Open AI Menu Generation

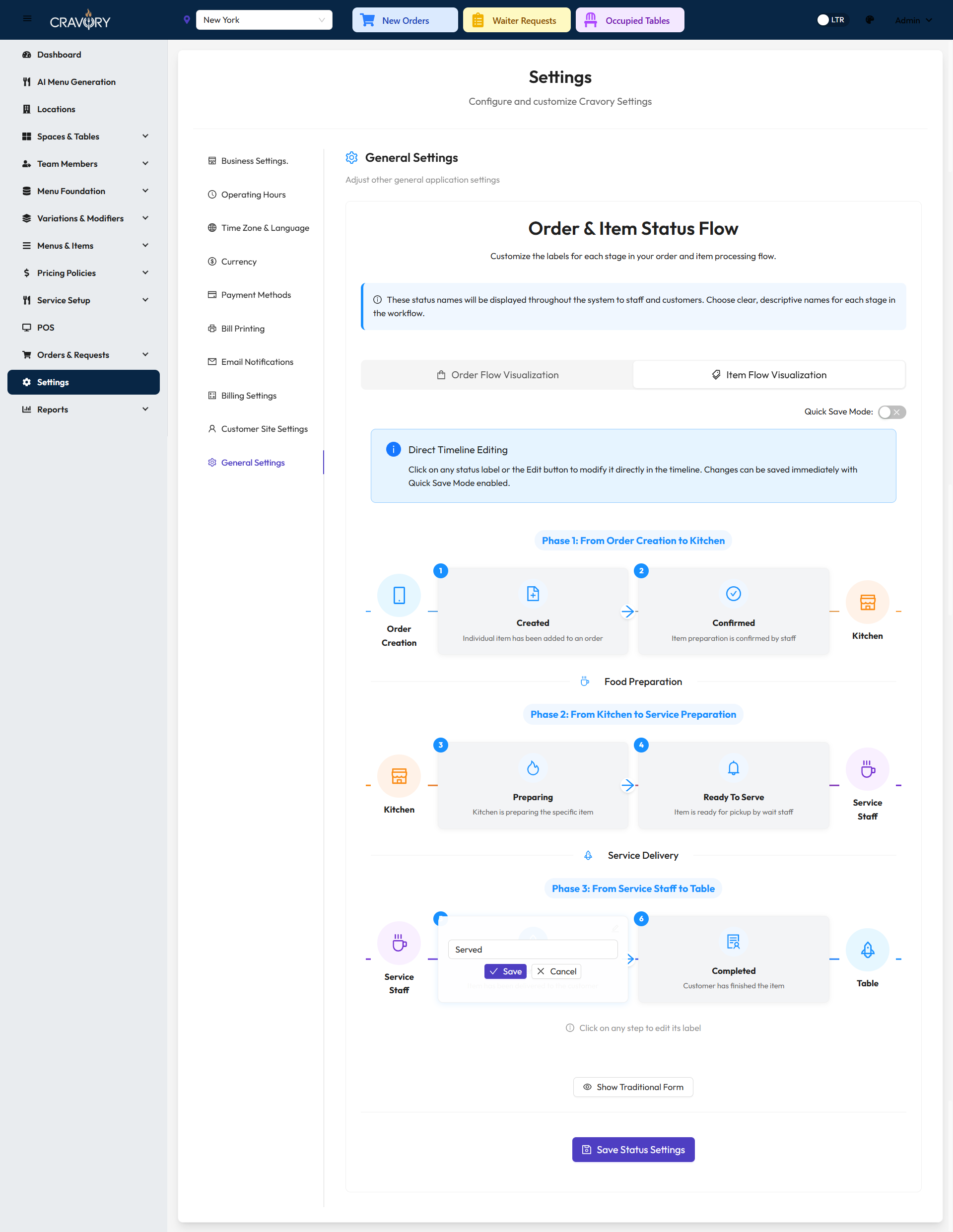pos(83,82)
